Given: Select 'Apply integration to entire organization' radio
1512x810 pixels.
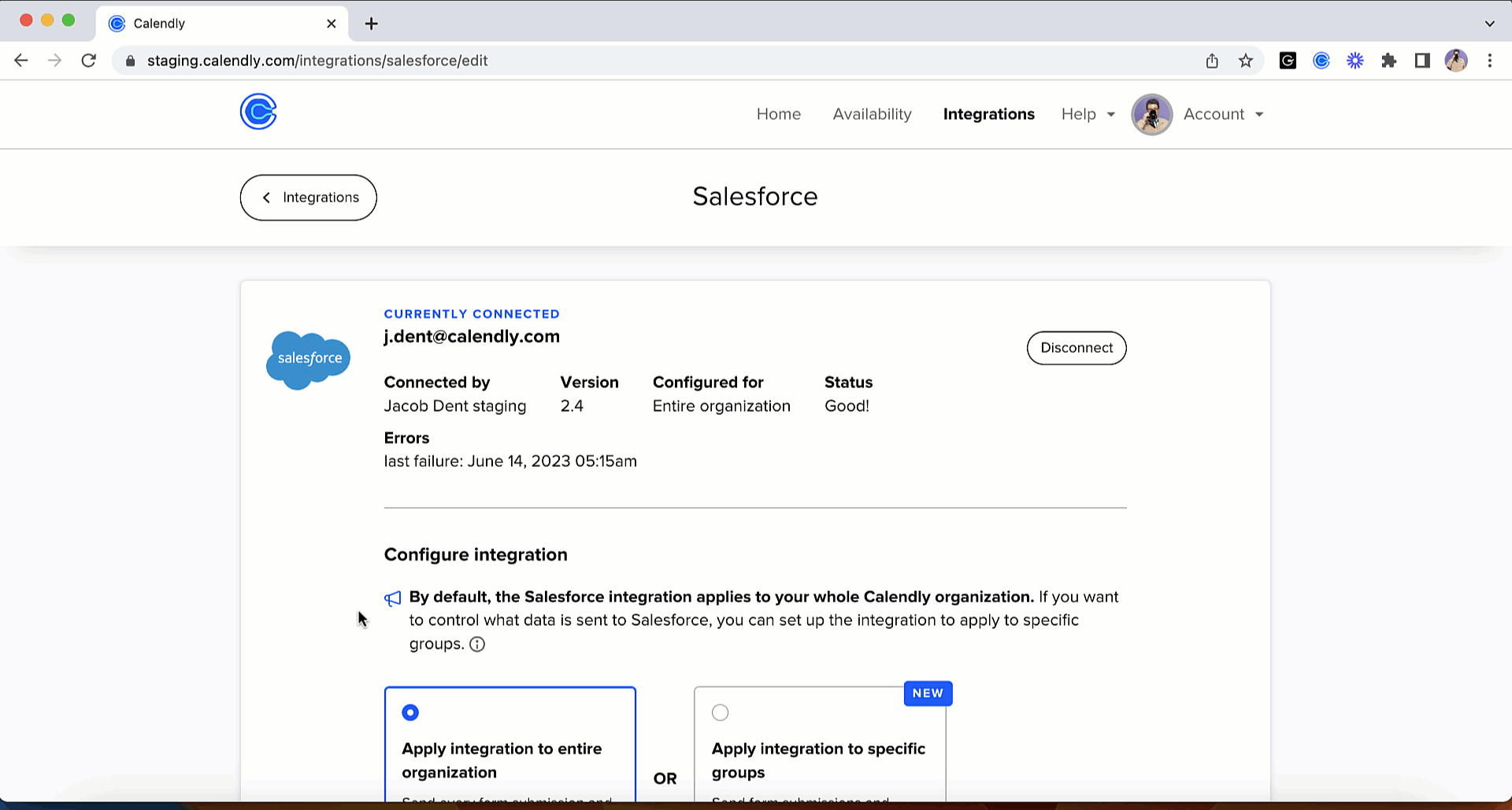Looking at the screenshot, I should pyautogui.click(x=410, y=712).
